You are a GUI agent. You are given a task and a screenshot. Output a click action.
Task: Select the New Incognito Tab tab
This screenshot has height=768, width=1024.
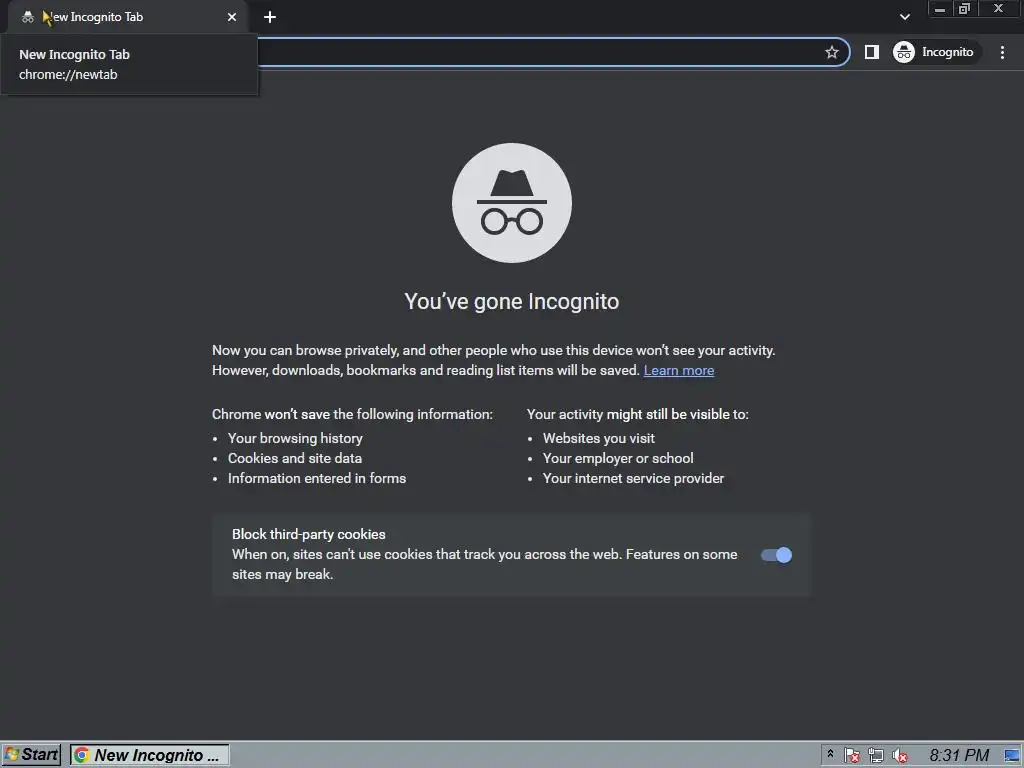127,17
